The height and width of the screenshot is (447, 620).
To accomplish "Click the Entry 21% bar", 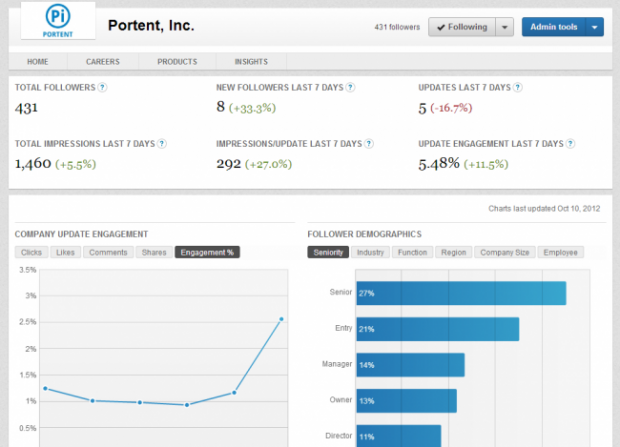I will [x=438, y=329].
